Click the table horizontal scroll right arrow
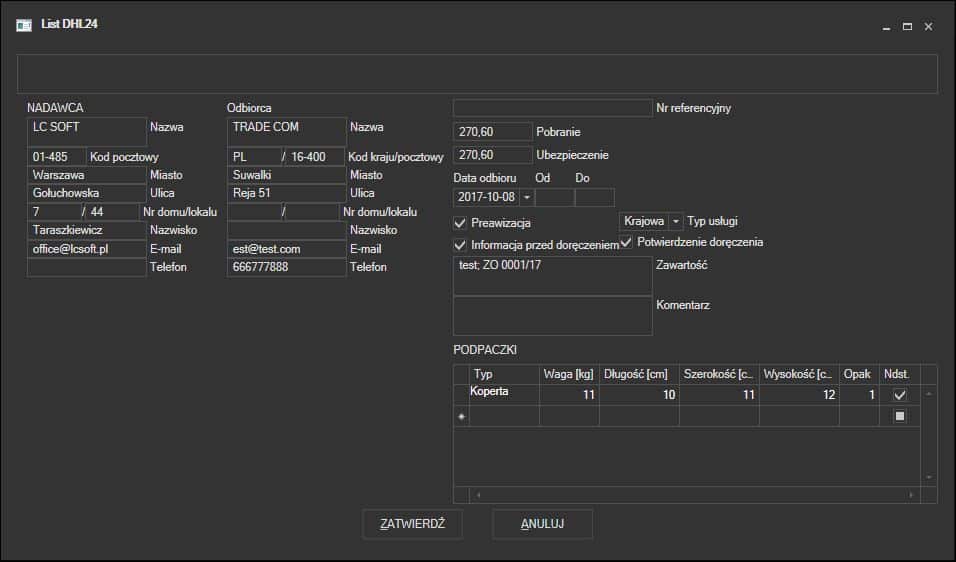956x562 pixels. [x=911, y=495]
